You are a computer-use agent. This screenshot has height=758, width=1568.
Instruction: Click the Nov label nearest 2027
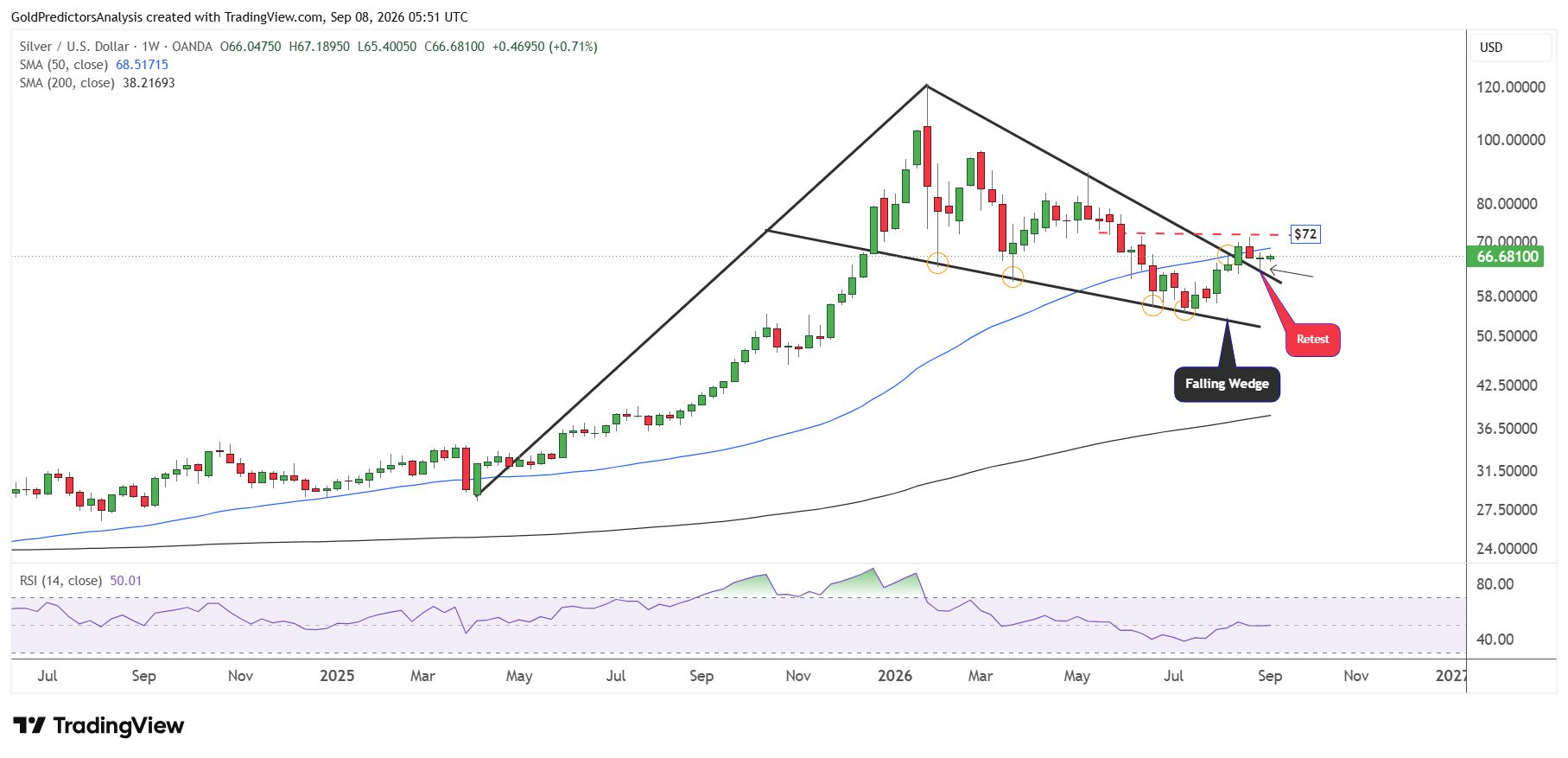(1356, 676)
